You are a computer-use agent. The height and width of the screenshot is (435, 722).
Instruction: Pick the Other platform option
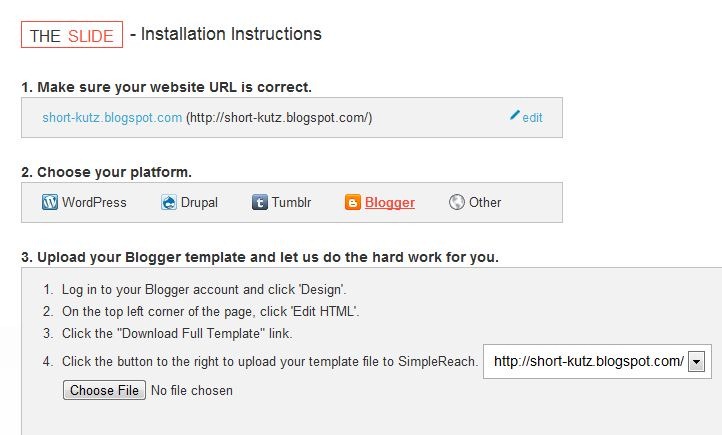[485, 202]
